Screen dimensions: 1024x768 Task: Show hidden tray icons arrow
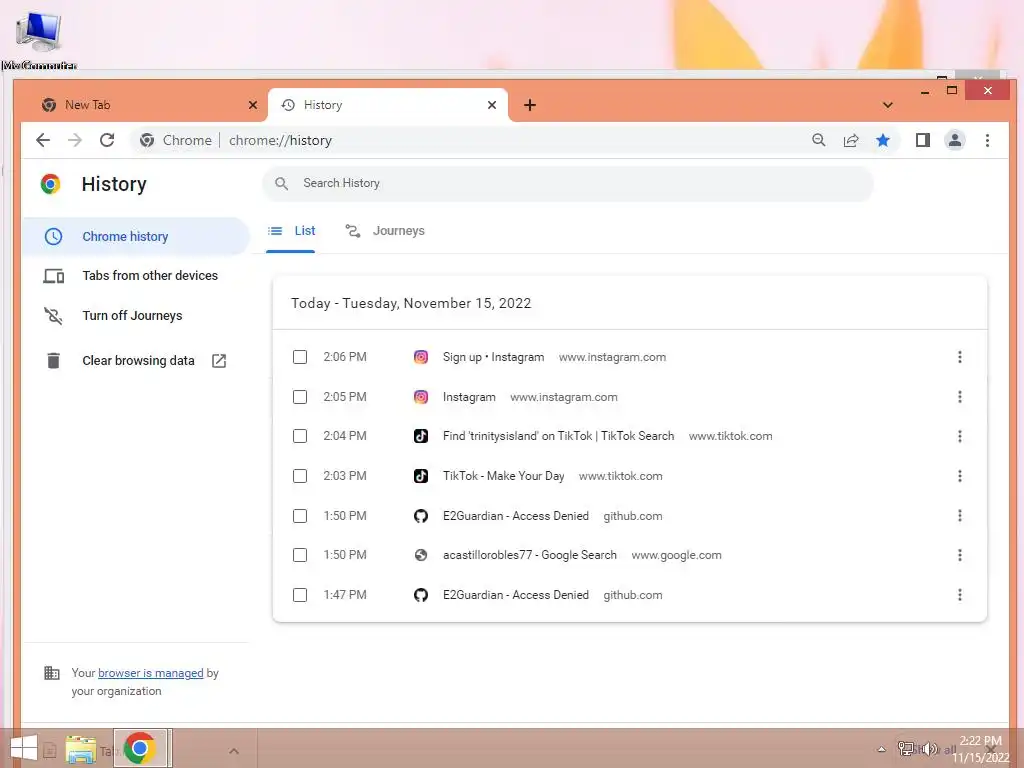pyautogui.click(x=881, y=749)
